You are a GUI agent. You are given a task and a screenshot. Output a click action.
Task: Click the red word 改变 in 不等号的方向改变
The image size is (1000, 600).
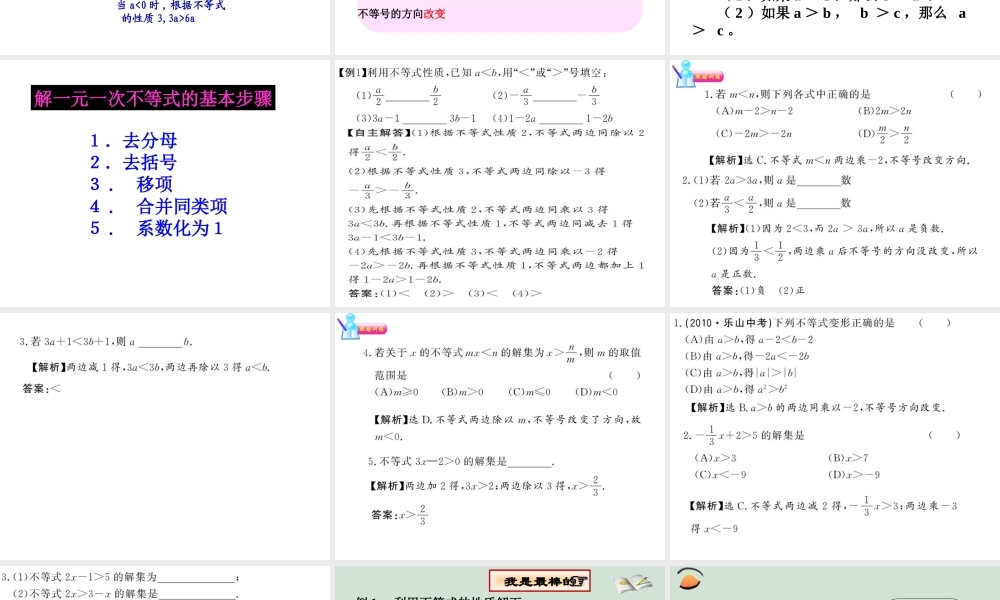click(434, 13)
